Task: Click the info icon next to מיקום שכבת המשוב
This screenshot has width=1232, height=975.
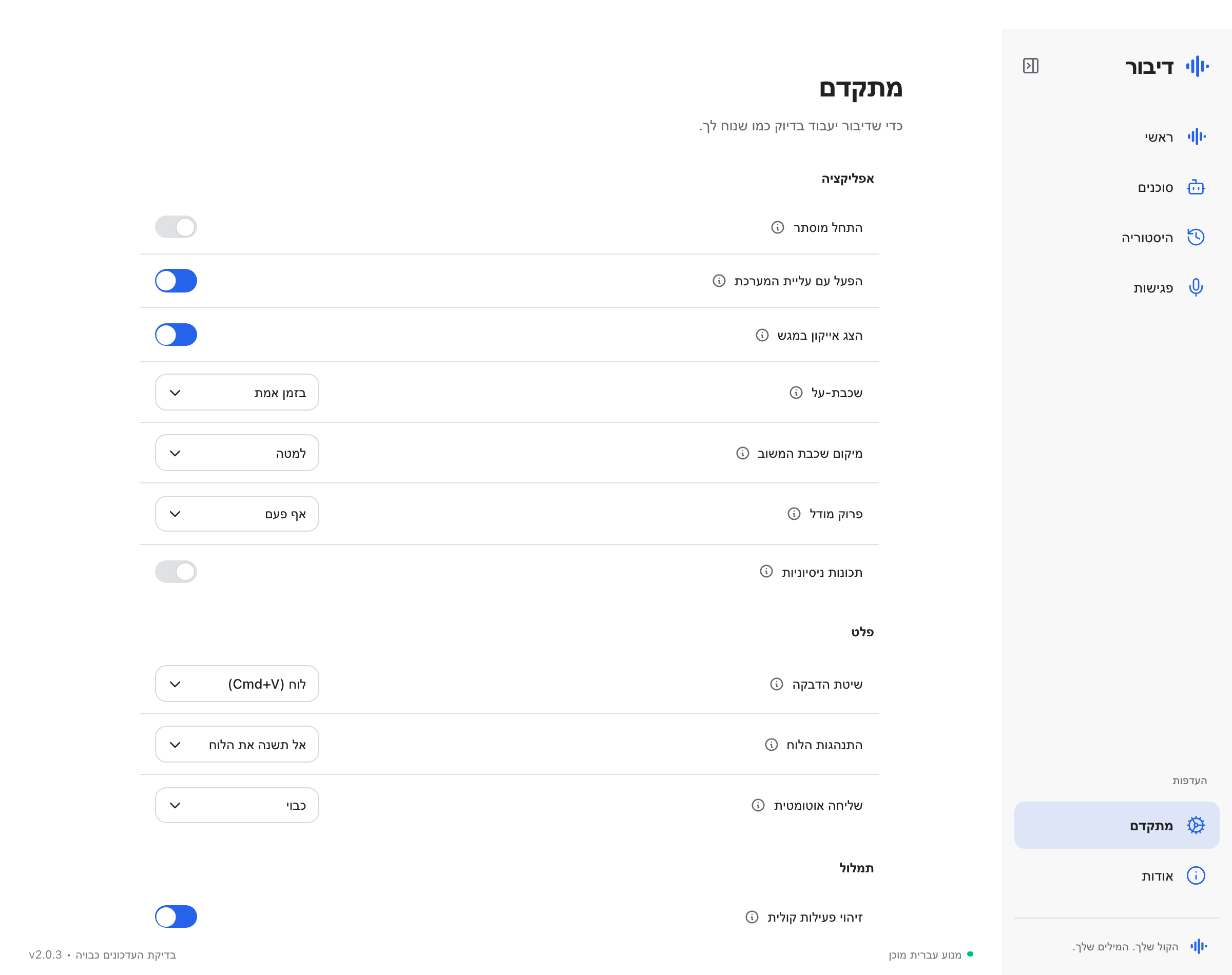Action: (742, 453)
